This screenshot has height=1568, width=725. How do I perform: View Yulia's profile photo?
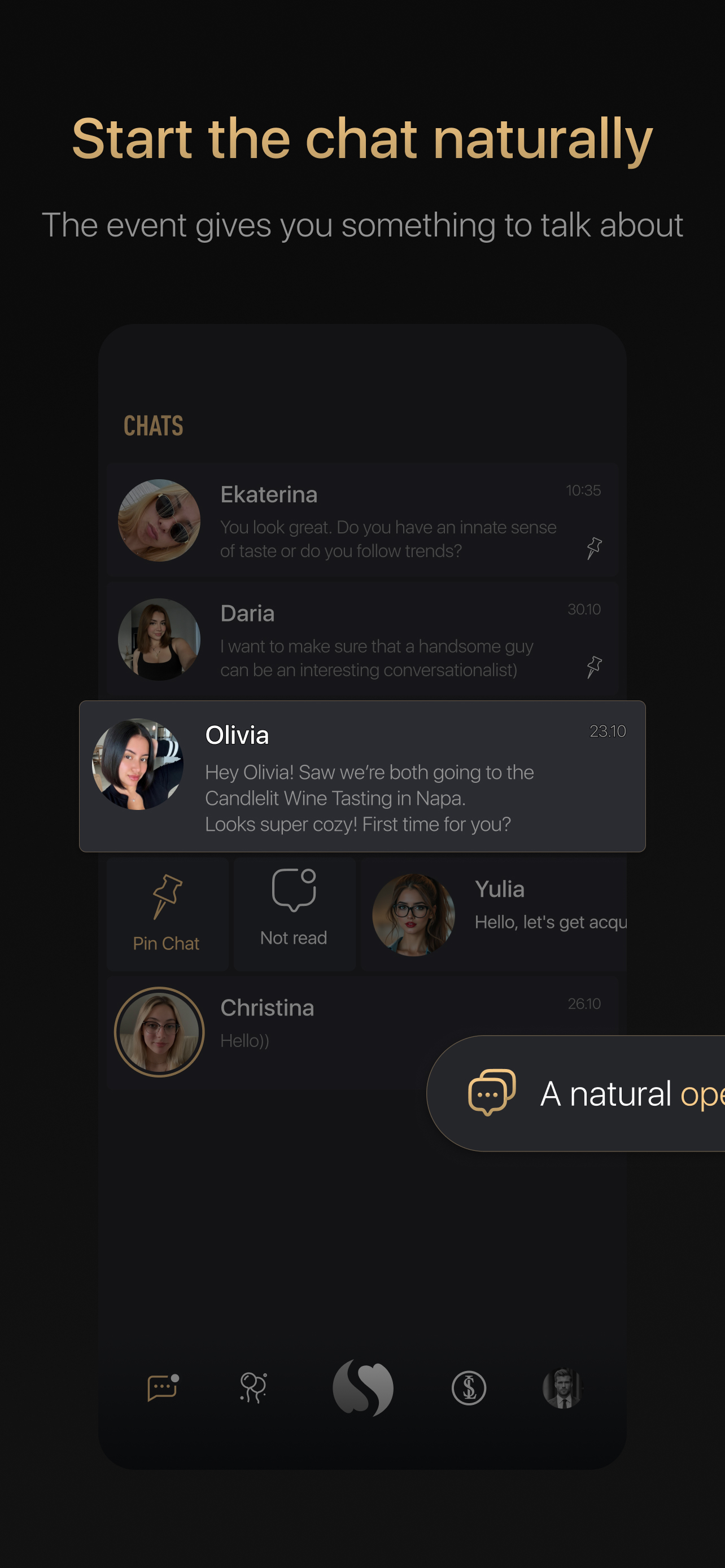click(x=413, y=914)
